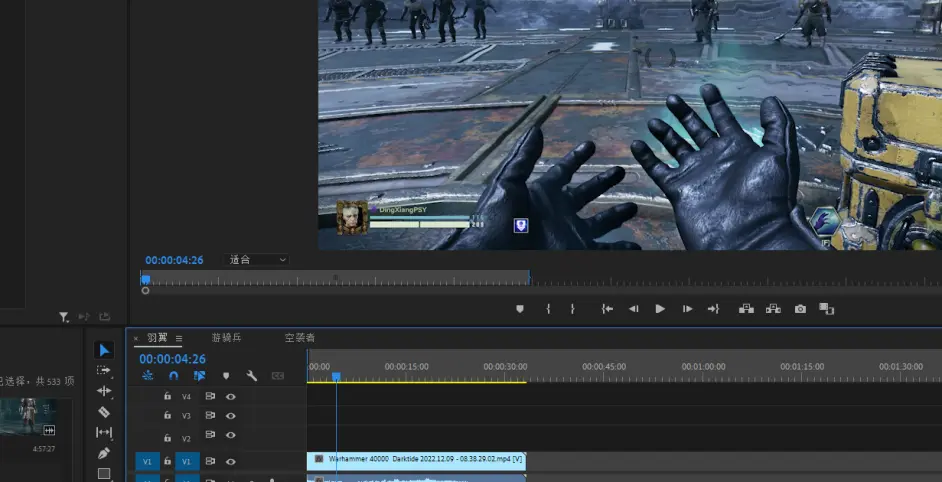The height and width of the screenshot is (482, 942).
Task: Toggle timeline Snap magnet icon
Action: tap(174, 376)
